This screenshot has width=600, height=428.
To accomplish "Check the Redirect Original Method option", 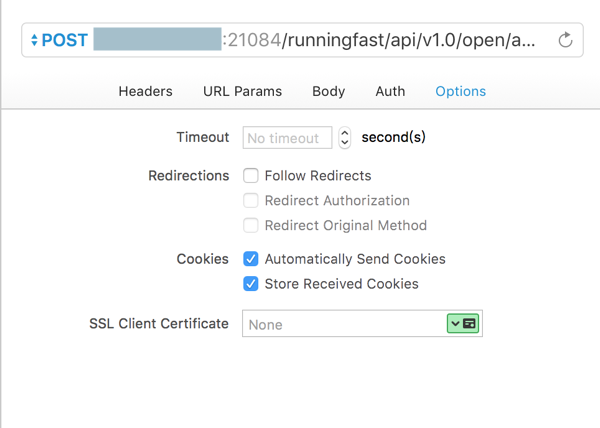I will (x=251, y=226).
